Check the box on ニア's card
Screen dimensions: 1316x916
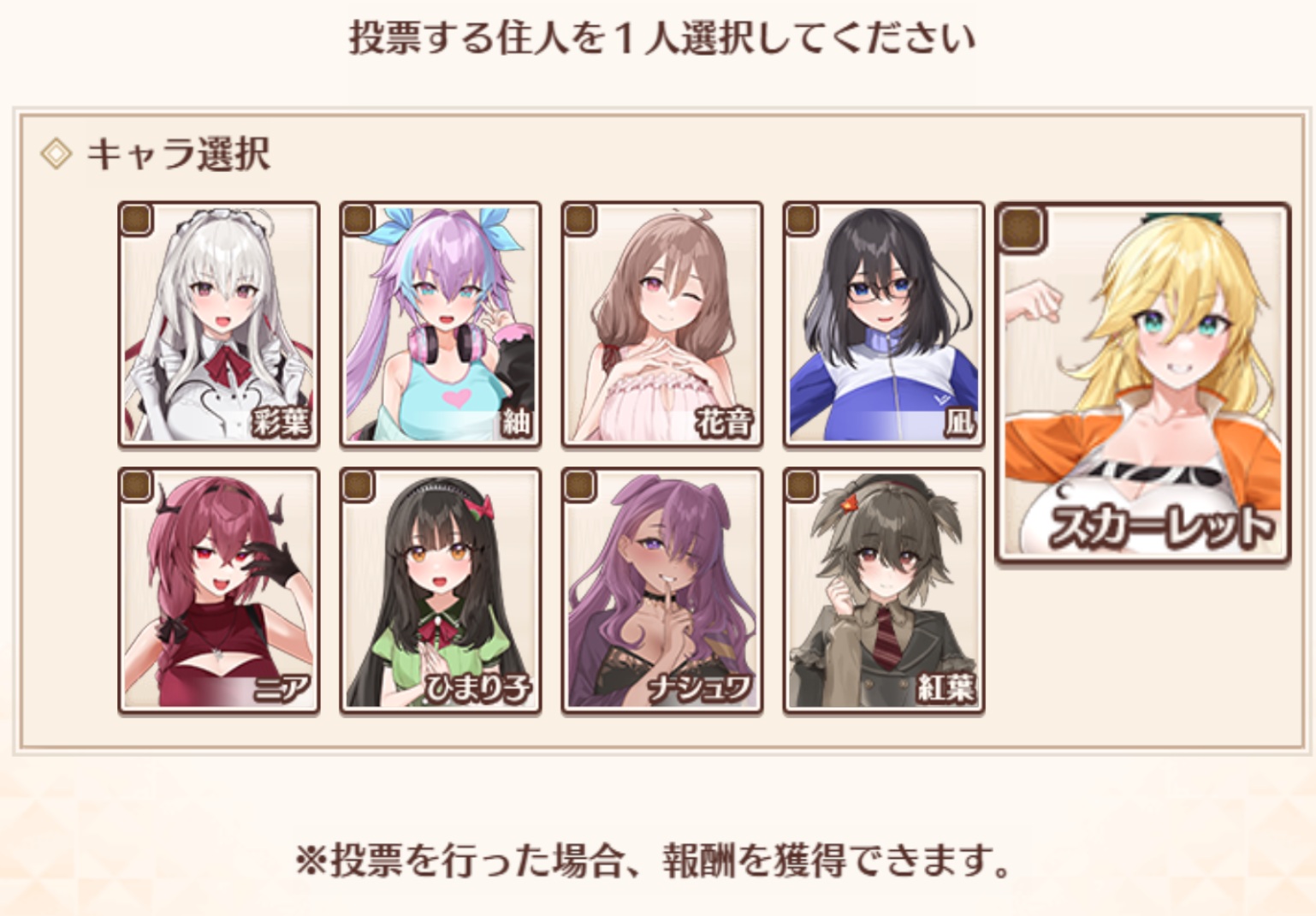[x=136, y=485]
